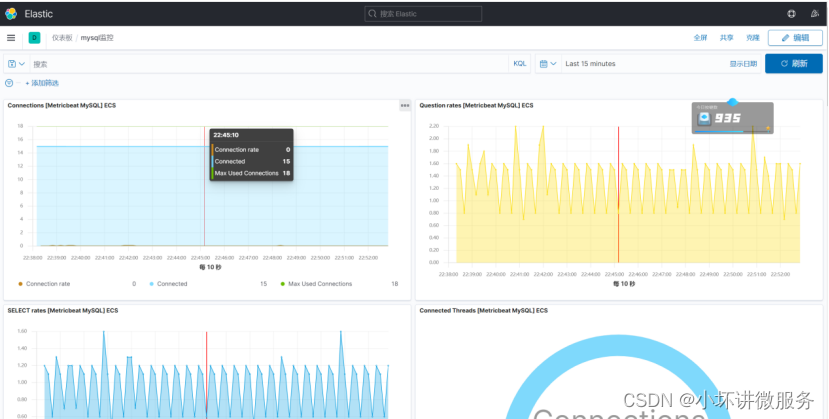Click the blue 刷新 refresh button
The width and height of the screenshot is (829, 419).
coord(794,64)
